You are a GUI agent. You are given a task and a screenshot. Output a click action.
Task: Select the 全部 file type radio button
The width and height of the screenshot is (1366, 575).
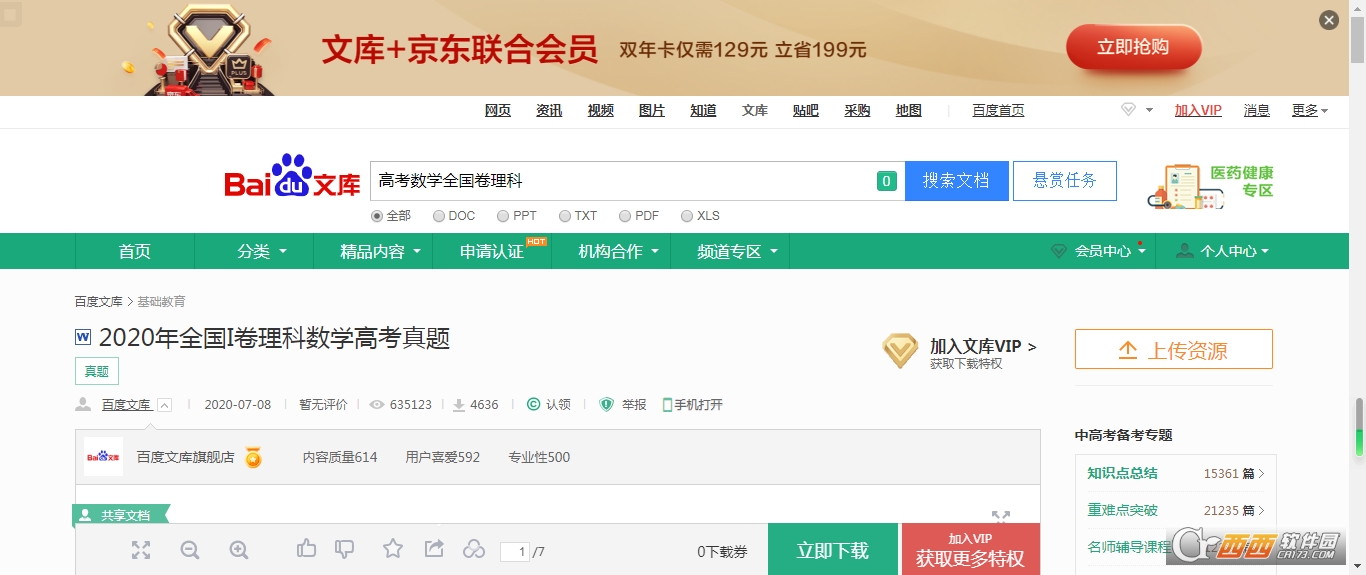[377, 216]
